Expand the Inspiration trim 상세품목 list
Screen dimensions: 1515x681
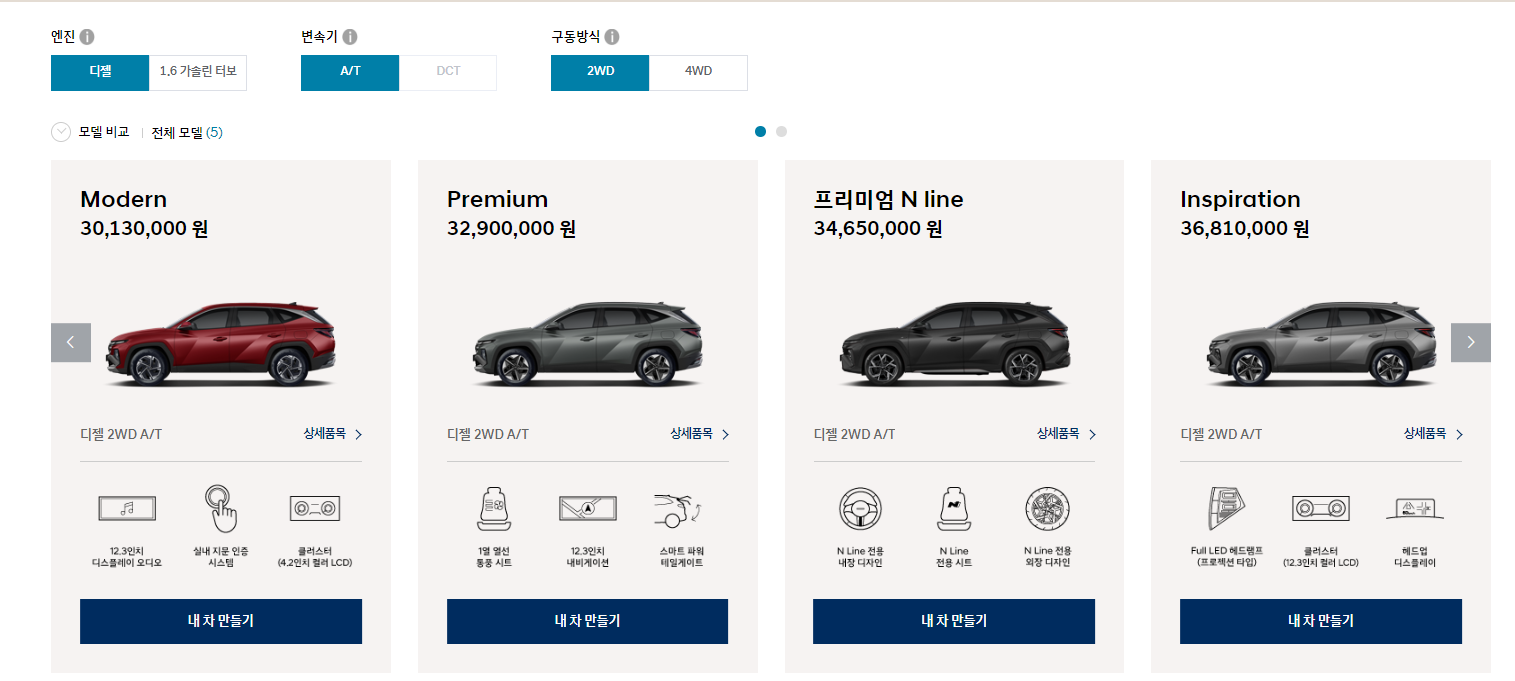[x=1430, y=434]
